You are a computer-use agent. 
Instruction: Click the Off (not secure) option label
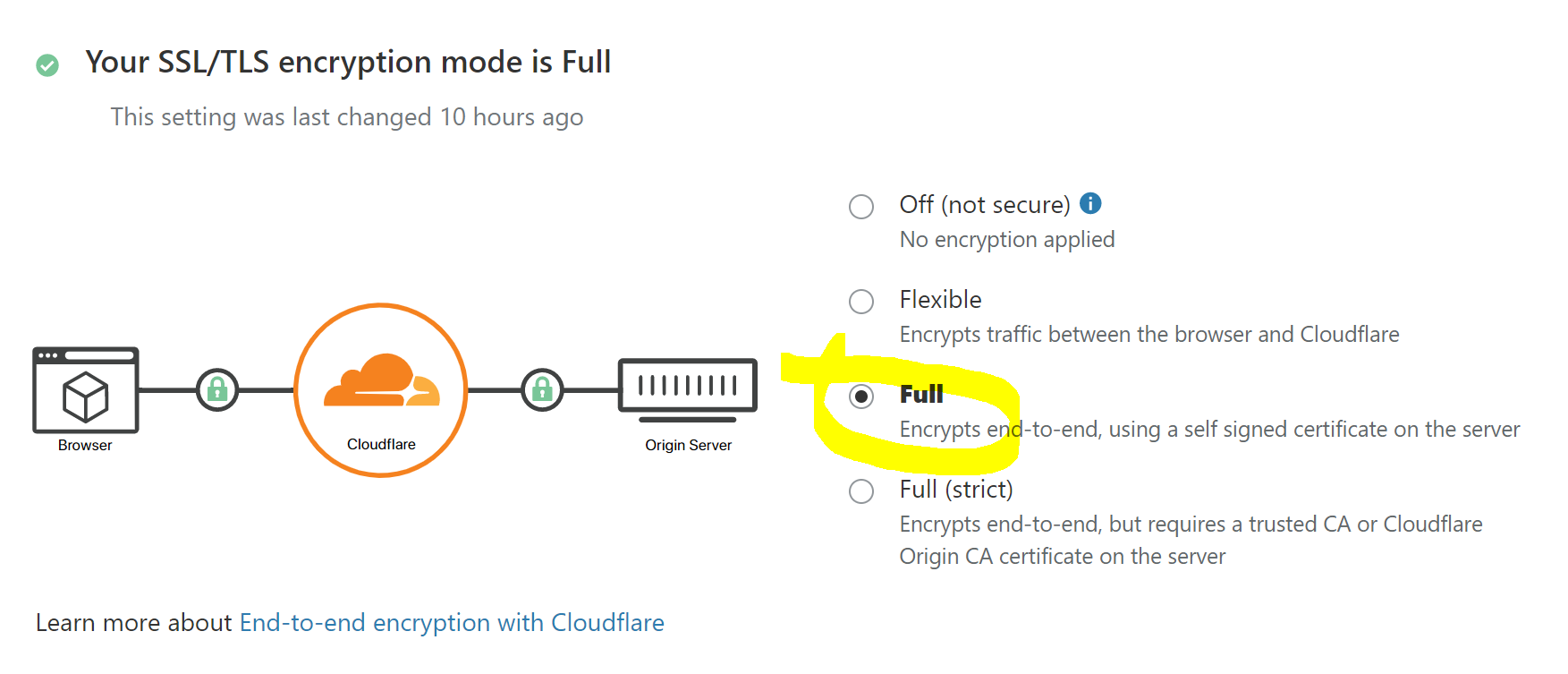click(x=984, y=205)
